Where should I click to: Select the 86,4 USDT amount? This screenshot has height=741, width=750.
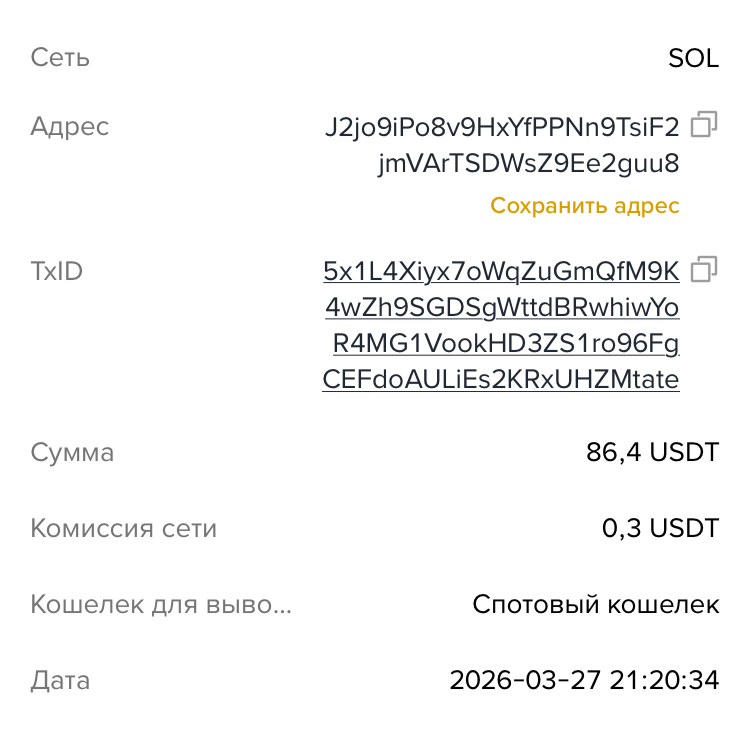[x=652, y=453]
